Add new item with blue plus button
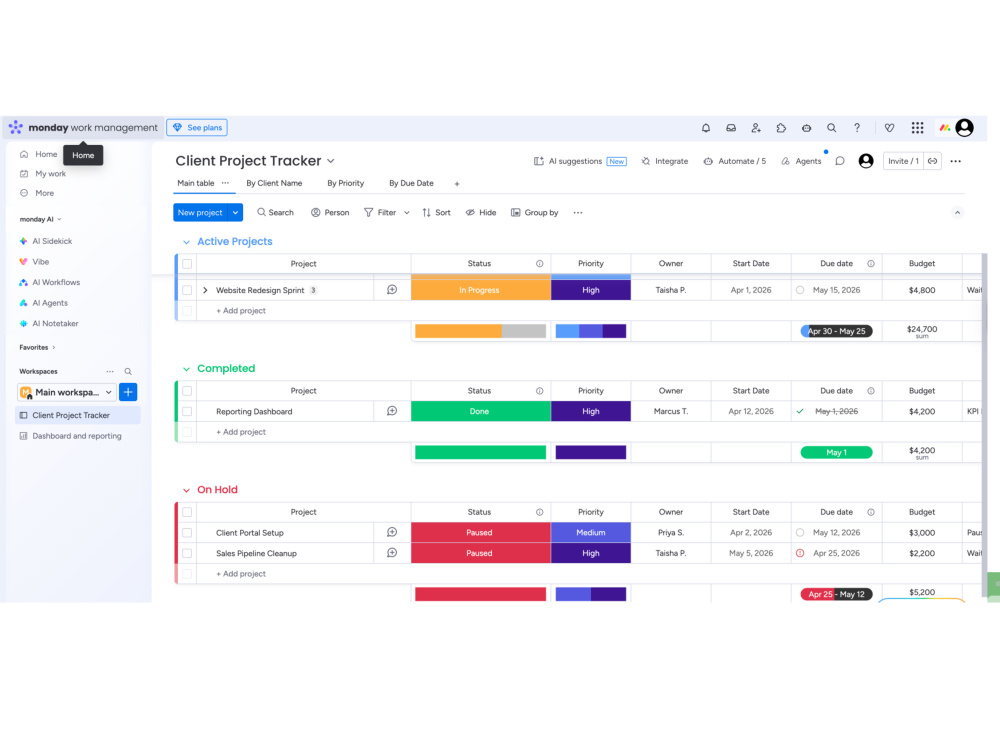 [x=128, y=392]
